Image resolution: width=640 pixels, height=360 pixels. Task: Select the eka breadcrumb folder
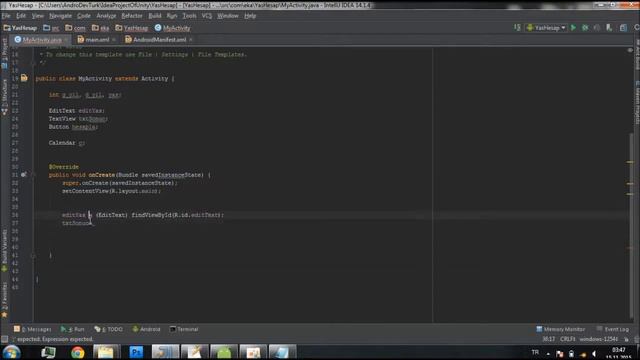pyautogui.click(x=100, y=28)
